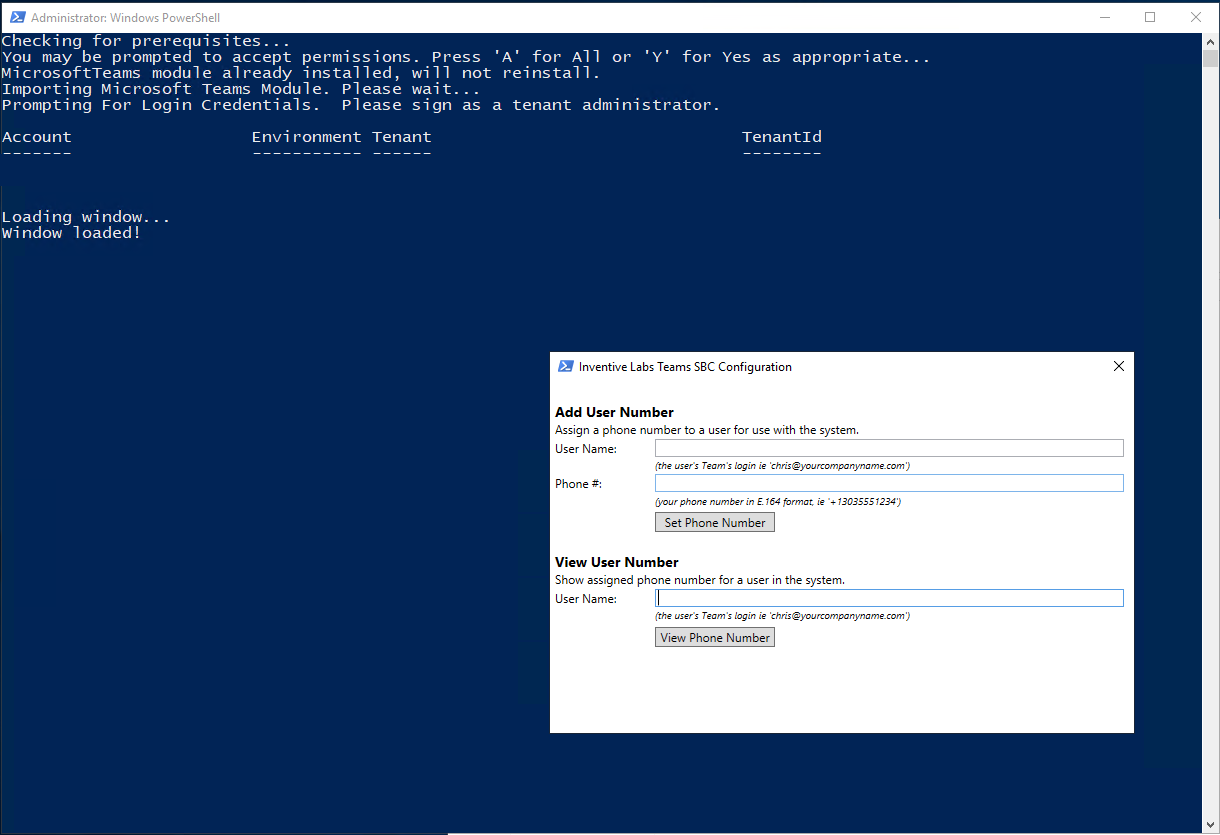Click the View Phone Number button
The height and width of the screenshot is (835, 1220).
[x=715, y=637]
